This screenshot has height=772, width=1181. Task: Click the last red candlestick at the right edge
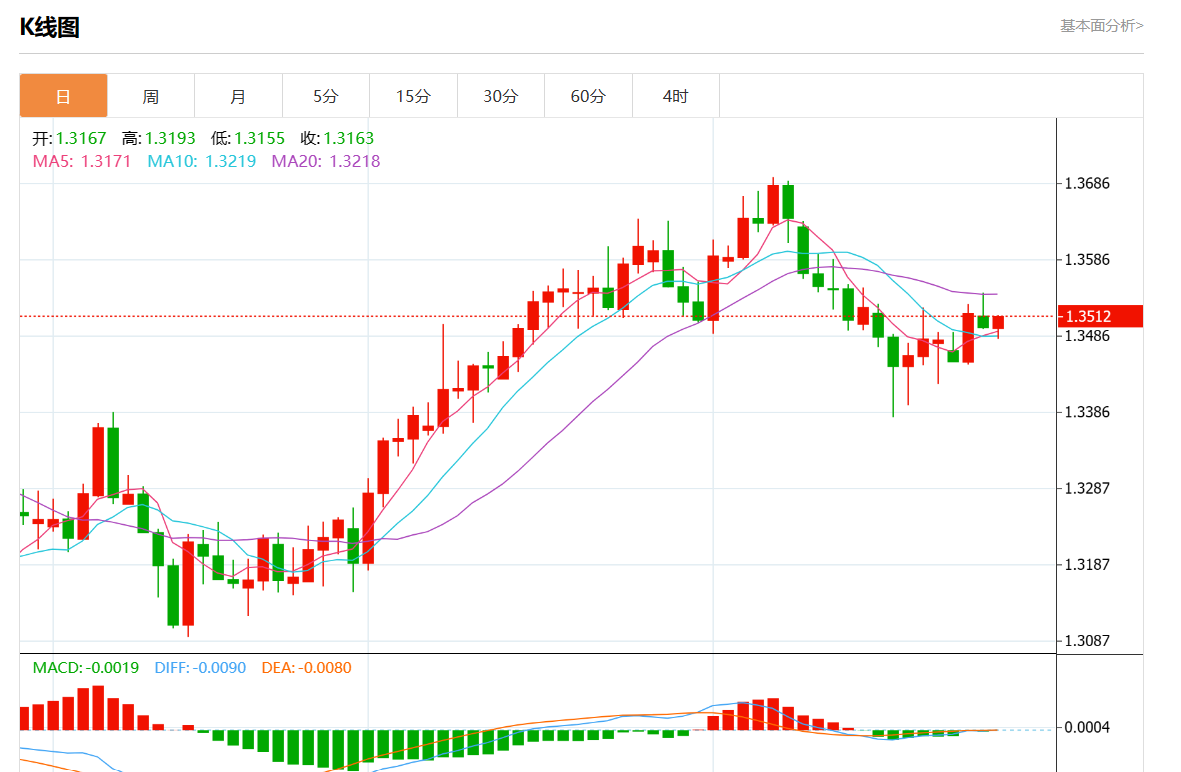pyautogui.click(x=998, y=324)
